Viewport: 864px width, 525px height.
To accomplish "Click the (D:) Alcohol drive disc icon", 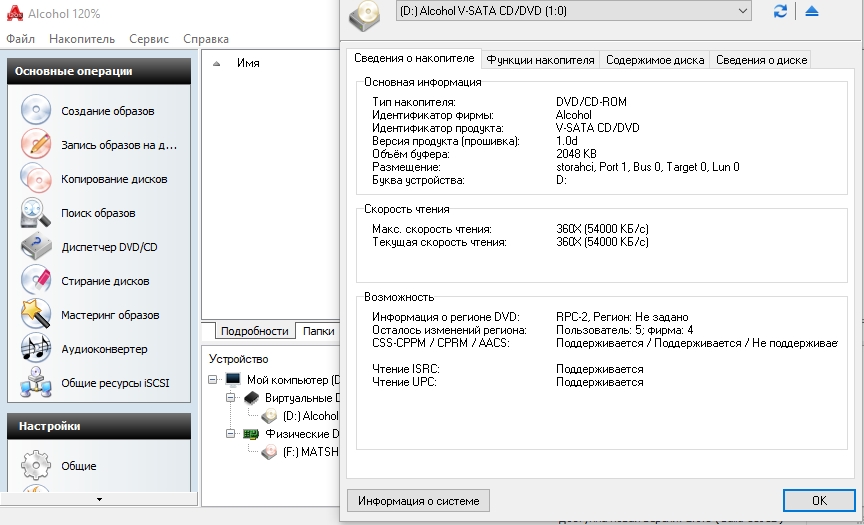I will tap(269, 416).
